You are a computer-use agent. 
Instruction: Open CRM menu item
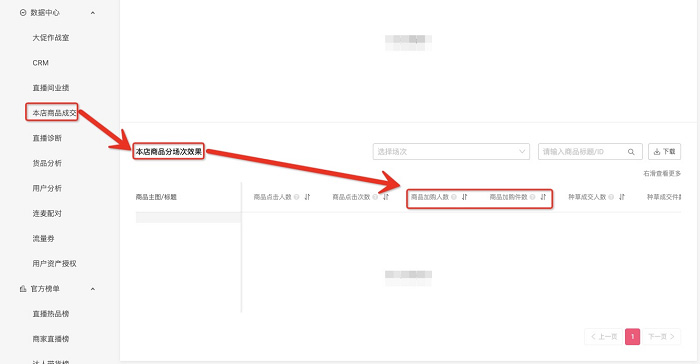[41, 63]
